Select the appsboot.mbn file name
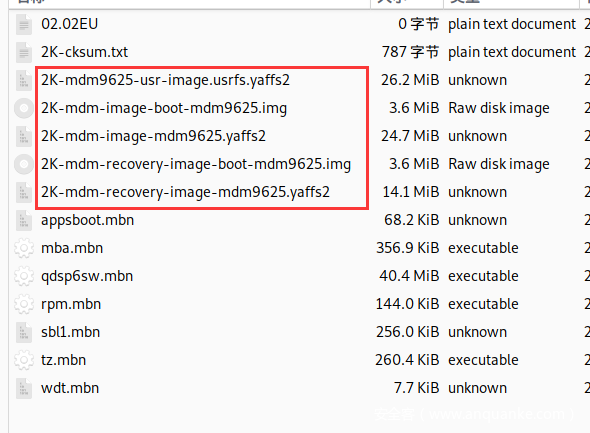Viewport: 590px width, 433px height. click(x=88, y=220)
